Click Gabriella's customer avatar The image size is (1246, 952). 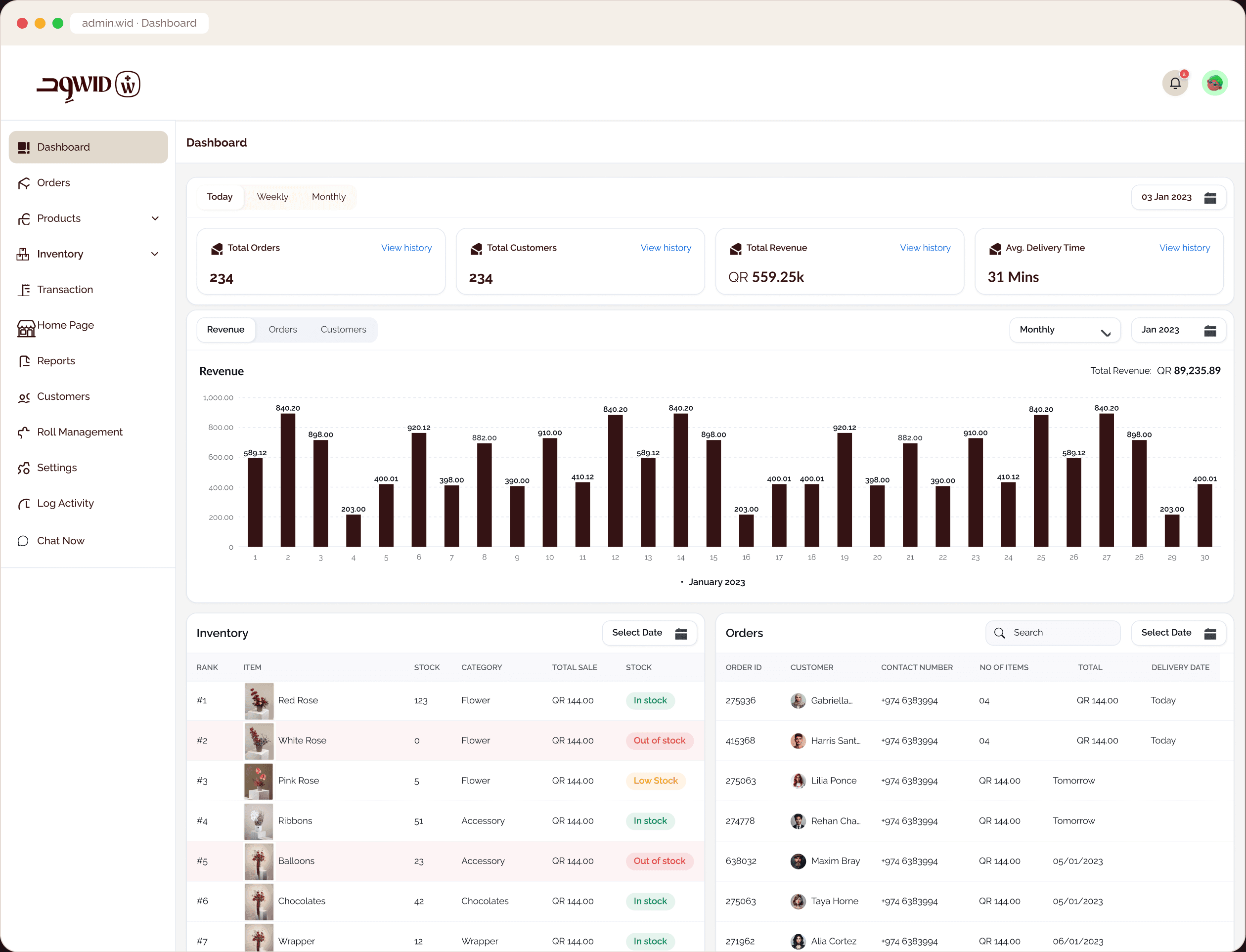coord(798,701)
